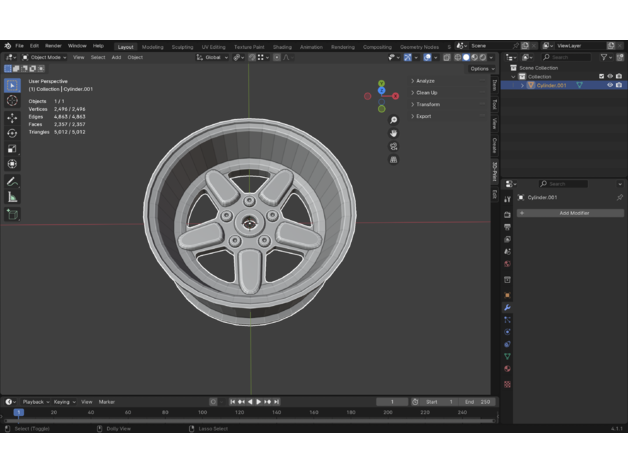Open the Render menu

tap(53, 46)
